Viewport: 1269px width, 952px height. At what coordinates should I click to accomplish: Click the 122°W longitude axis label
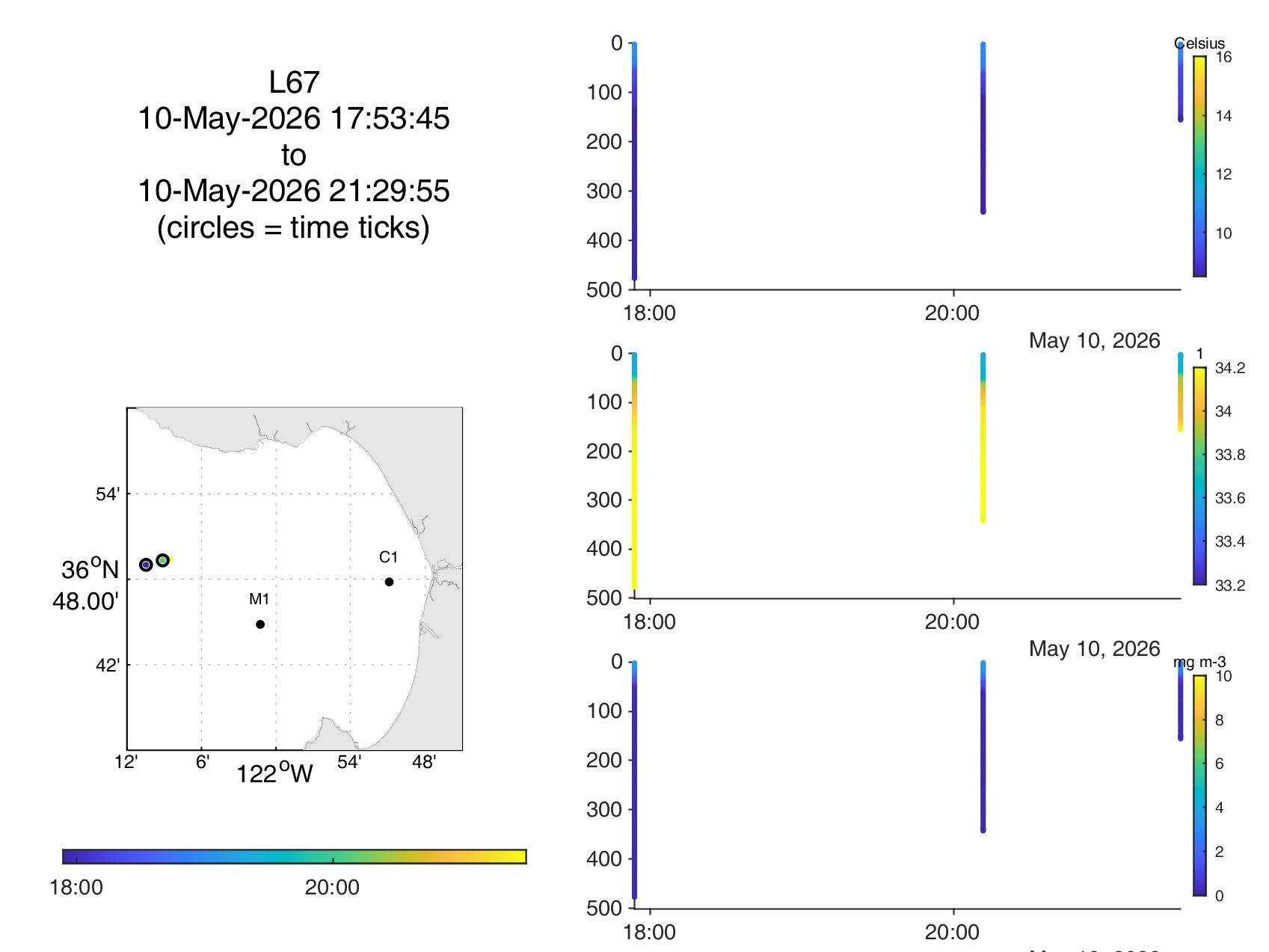point(274,773)
